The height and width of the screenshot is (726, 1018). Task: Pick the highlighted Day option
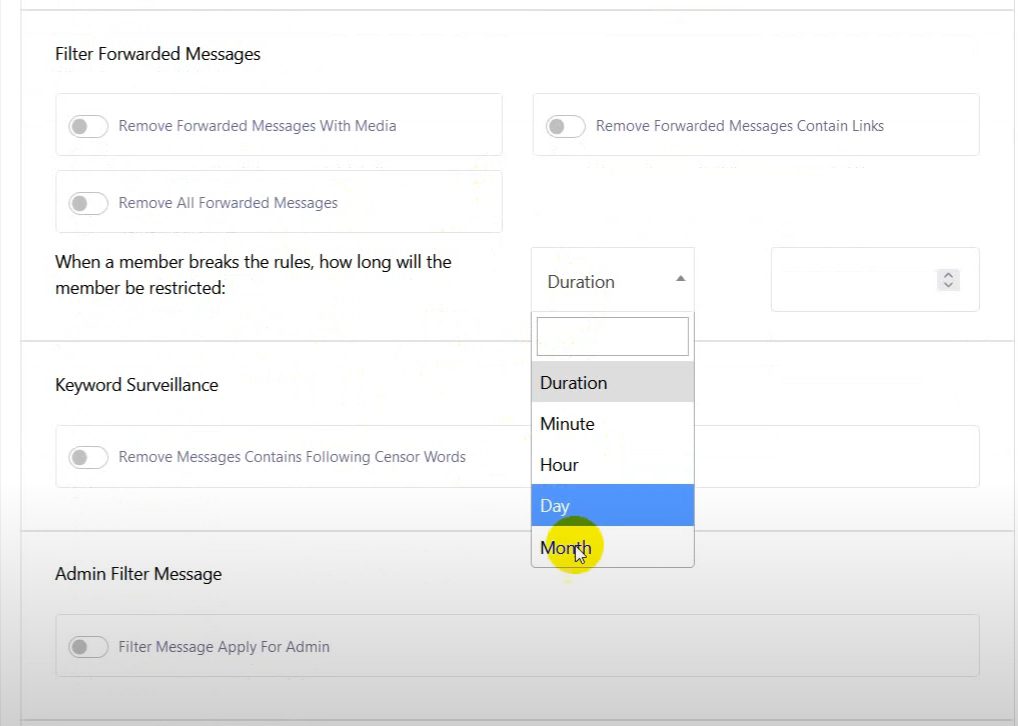555,506
